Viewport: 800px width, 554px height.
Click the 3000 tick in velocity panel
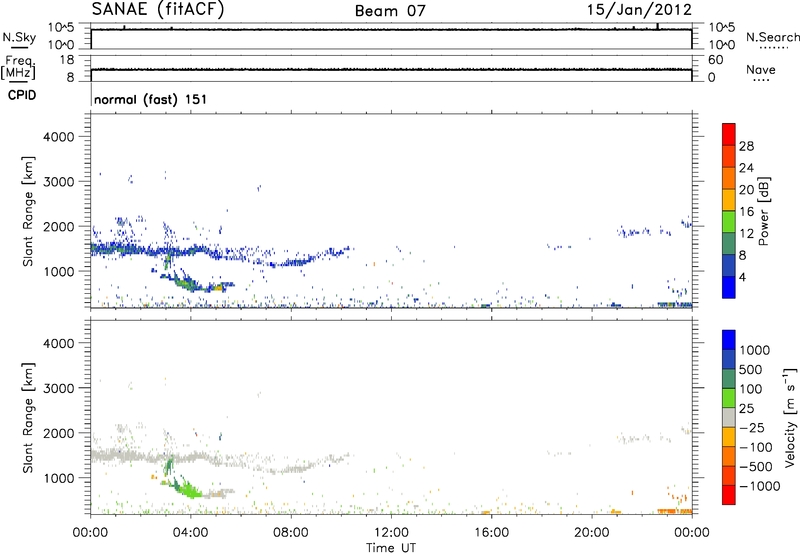pos(58,388)
